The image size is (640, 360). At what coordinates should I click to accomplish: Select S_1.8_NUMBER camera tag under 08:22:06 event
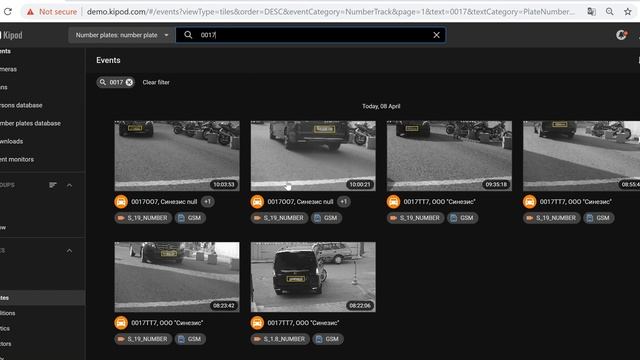pos(280,339)
